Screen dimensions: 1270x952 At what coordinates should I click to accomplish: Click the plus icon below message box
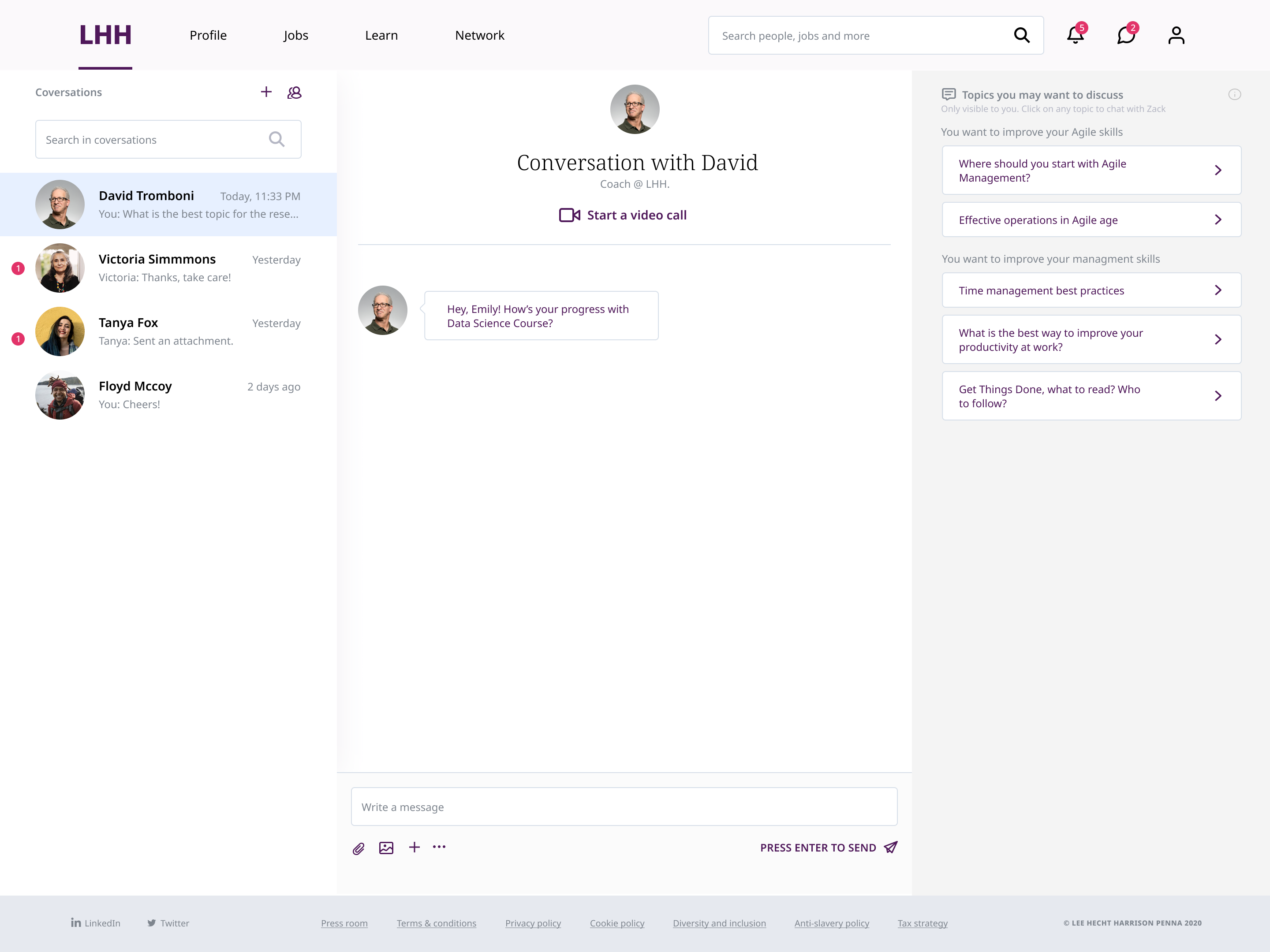pos(415,847)
